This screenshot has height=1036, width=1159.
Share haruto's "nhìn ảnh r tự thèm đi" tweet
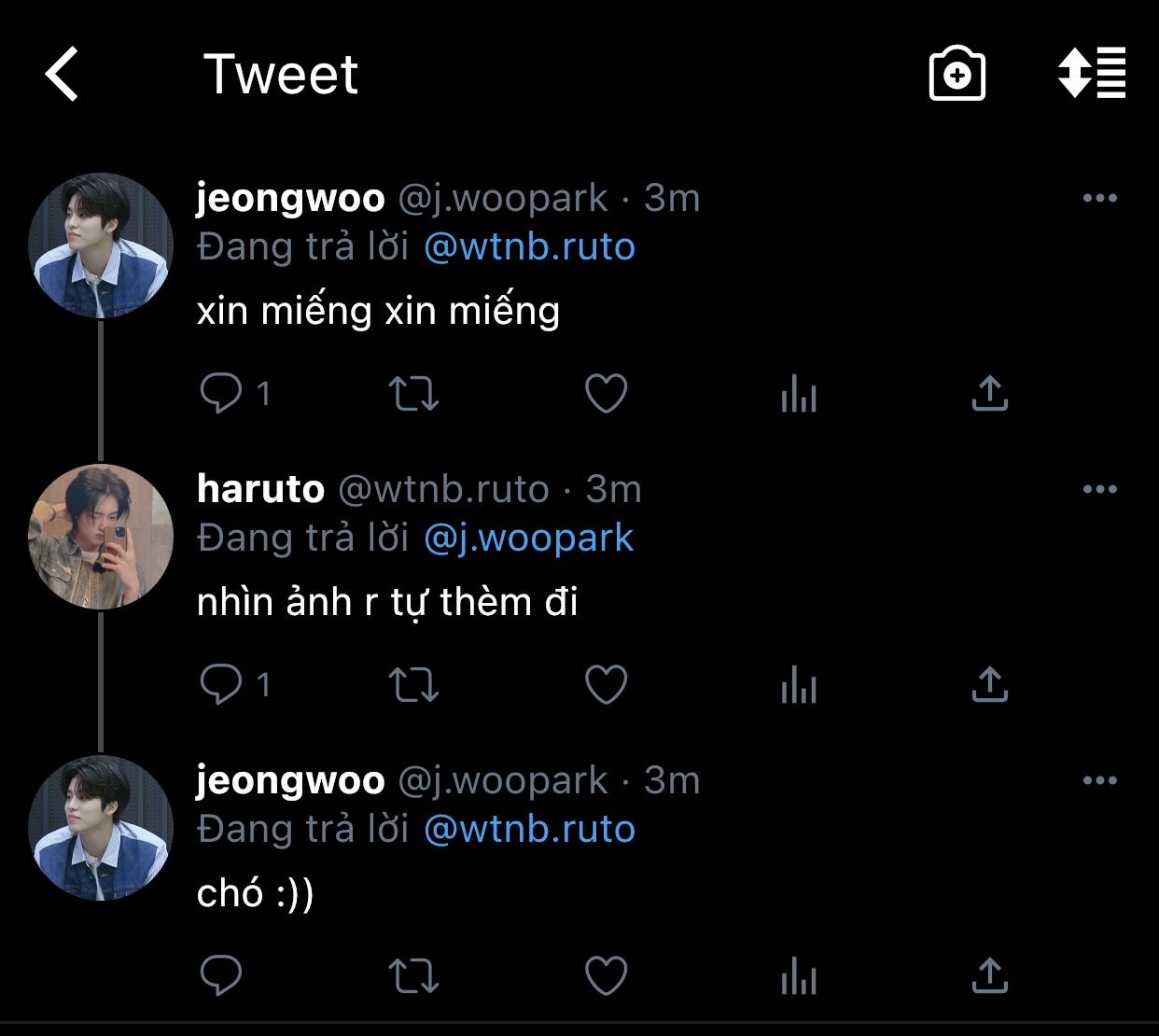(x=989, y=685)
